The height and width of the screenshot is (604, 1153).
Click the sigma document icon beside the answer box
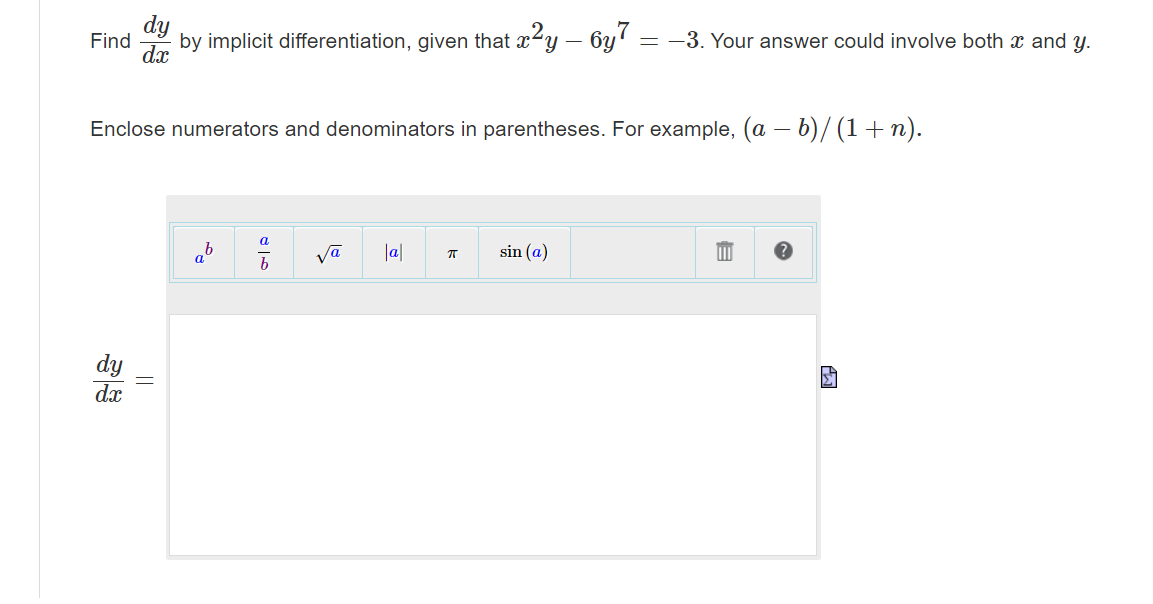(x=828, y=375)
